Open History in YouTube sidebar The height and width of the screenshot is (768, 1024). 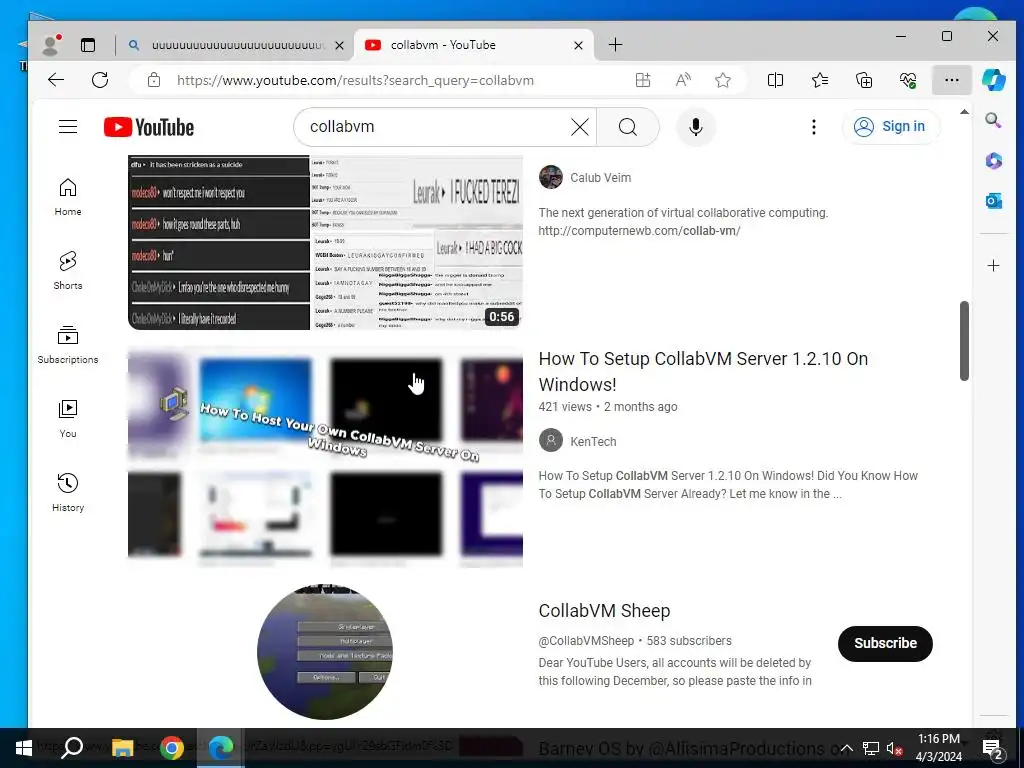tap(68, 492)
